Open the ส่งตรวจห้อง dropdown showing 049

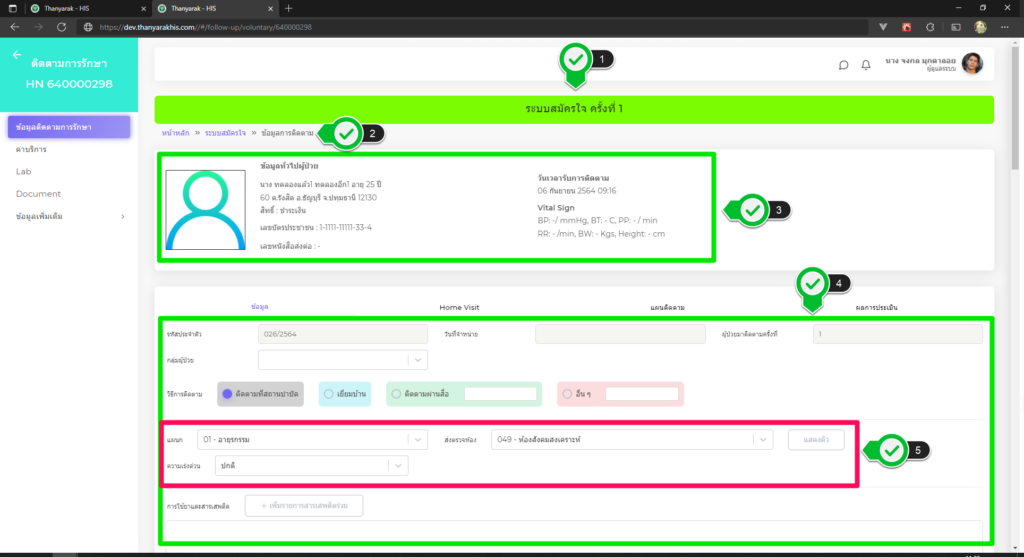(631, 439)
